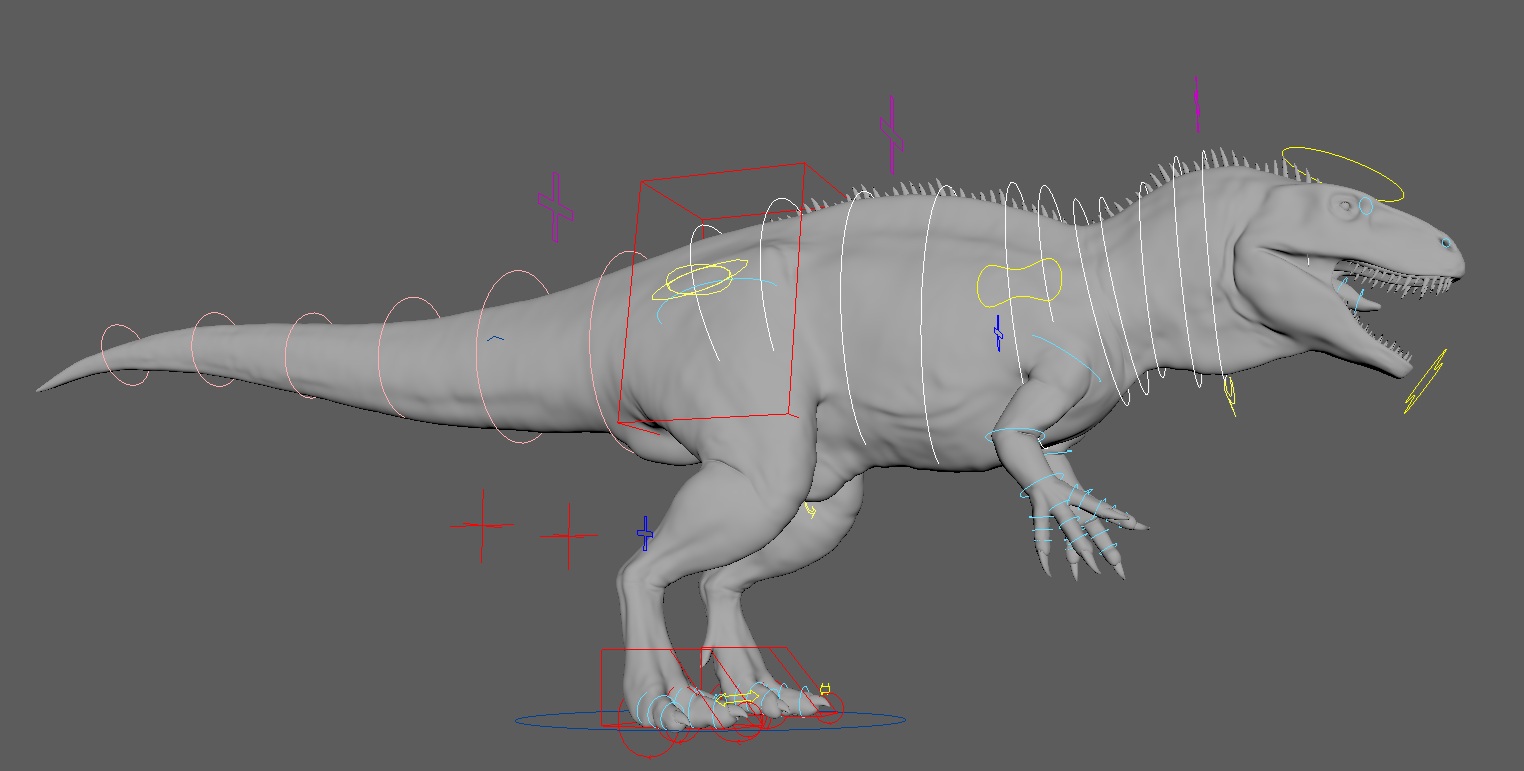
Task: Select the cyan eye control circle
Action: 1366,207
